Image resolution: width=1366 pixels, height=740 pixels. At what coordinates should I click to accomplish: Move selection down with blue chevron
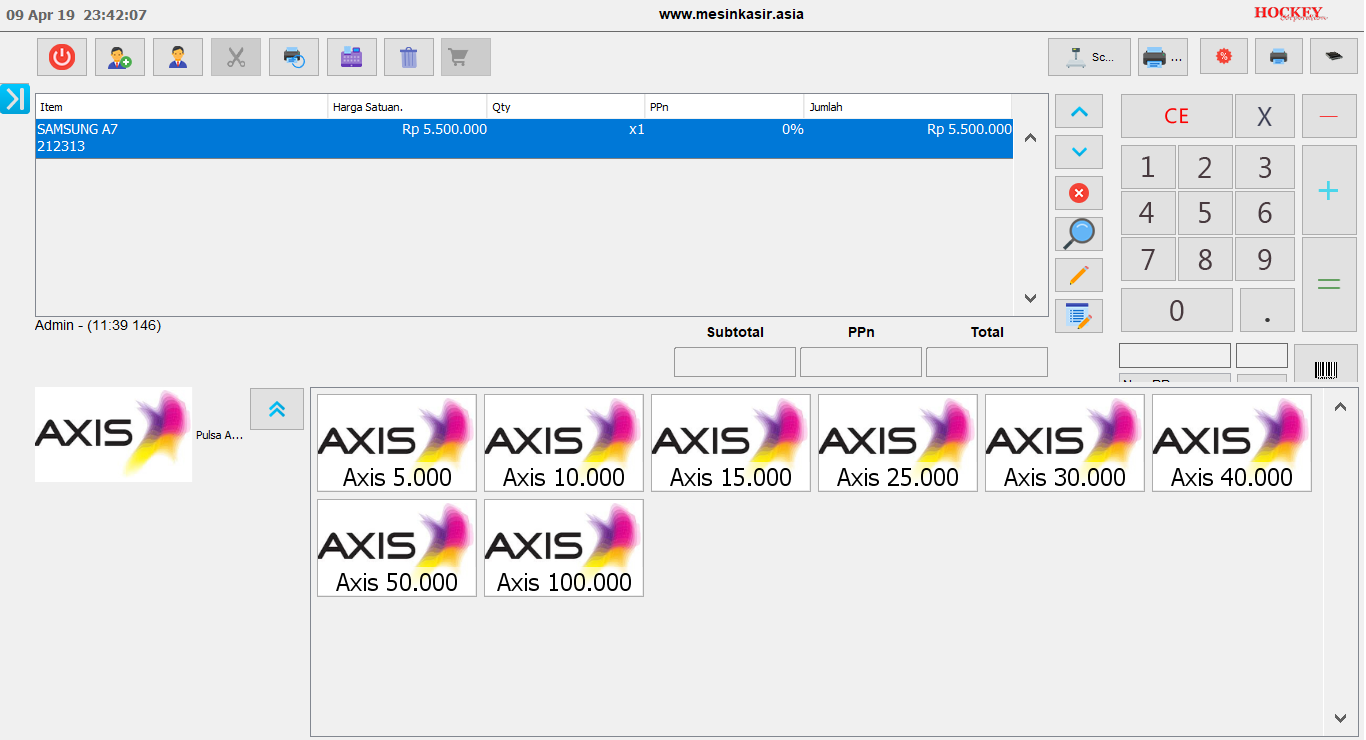click(1079, 152)
